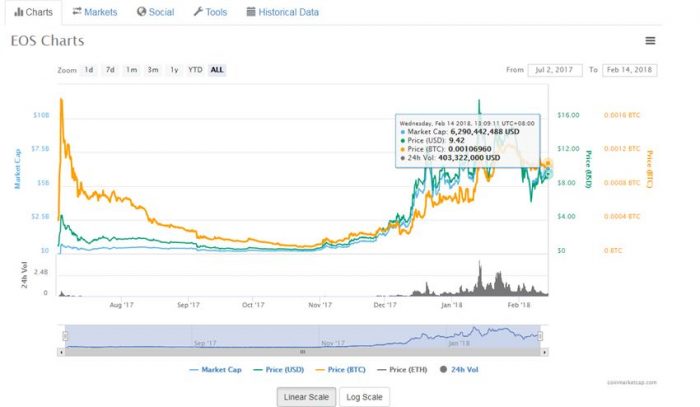Click the Tools tab wrench icon
The width and height of the screenshot is (700, 407).
coord(198,12)
